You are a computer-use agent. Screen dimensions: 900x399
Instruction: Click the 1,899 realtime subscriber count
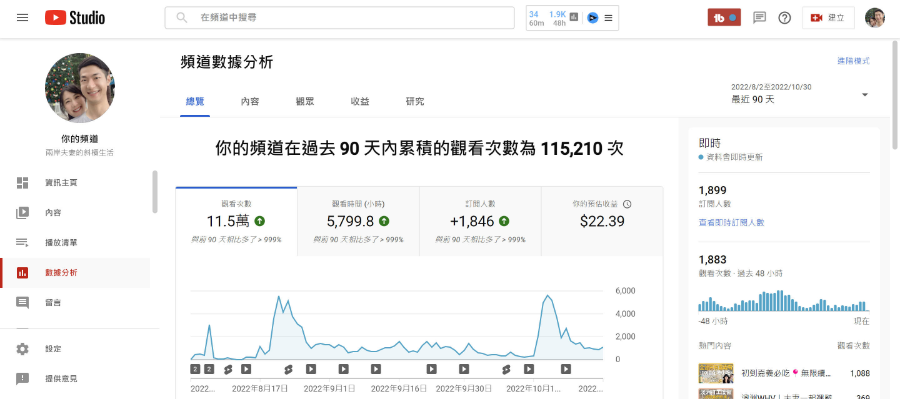[712, 190]
